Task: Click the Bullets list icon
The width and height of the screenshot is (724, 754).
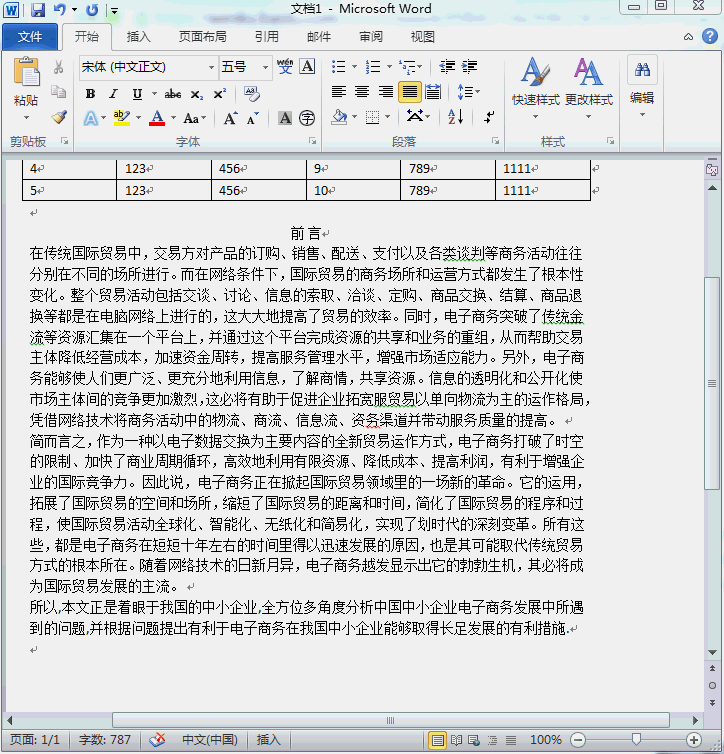Action: click(338, 67)
